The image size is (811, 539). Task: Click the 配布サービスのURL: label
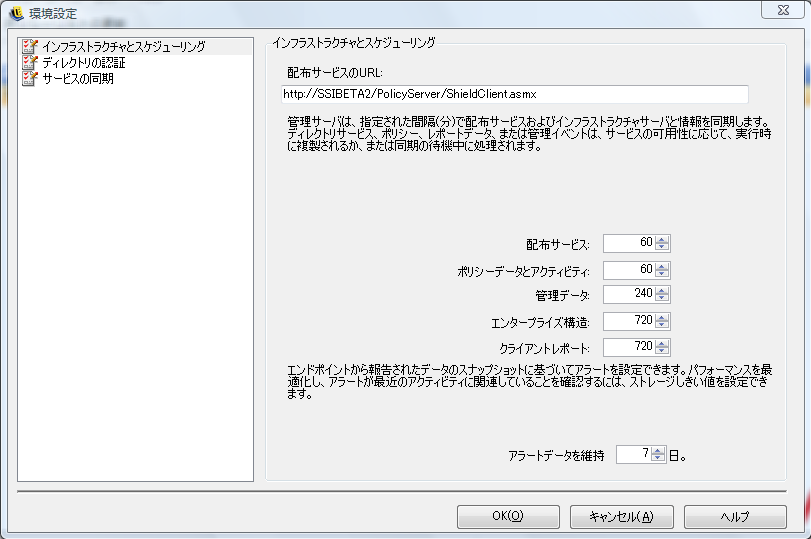[x=335, y=73]
